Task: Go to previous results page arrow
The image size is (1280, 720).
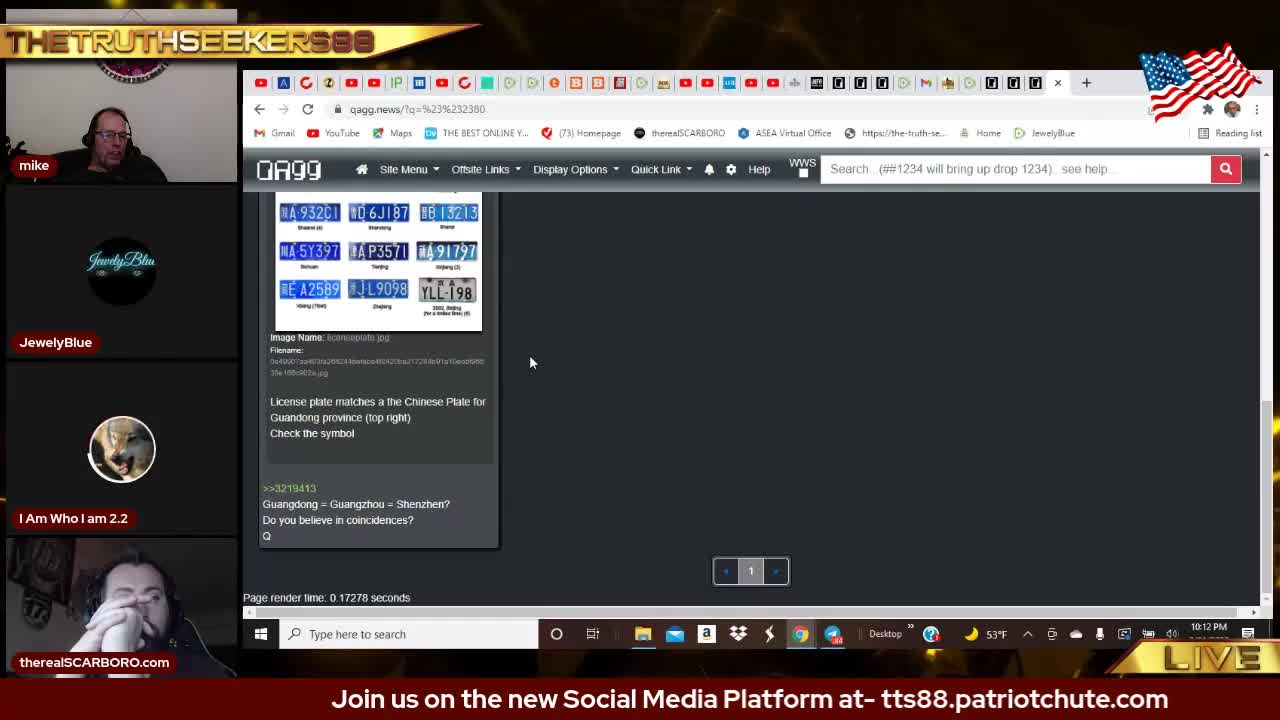Action: pos(726,571)
